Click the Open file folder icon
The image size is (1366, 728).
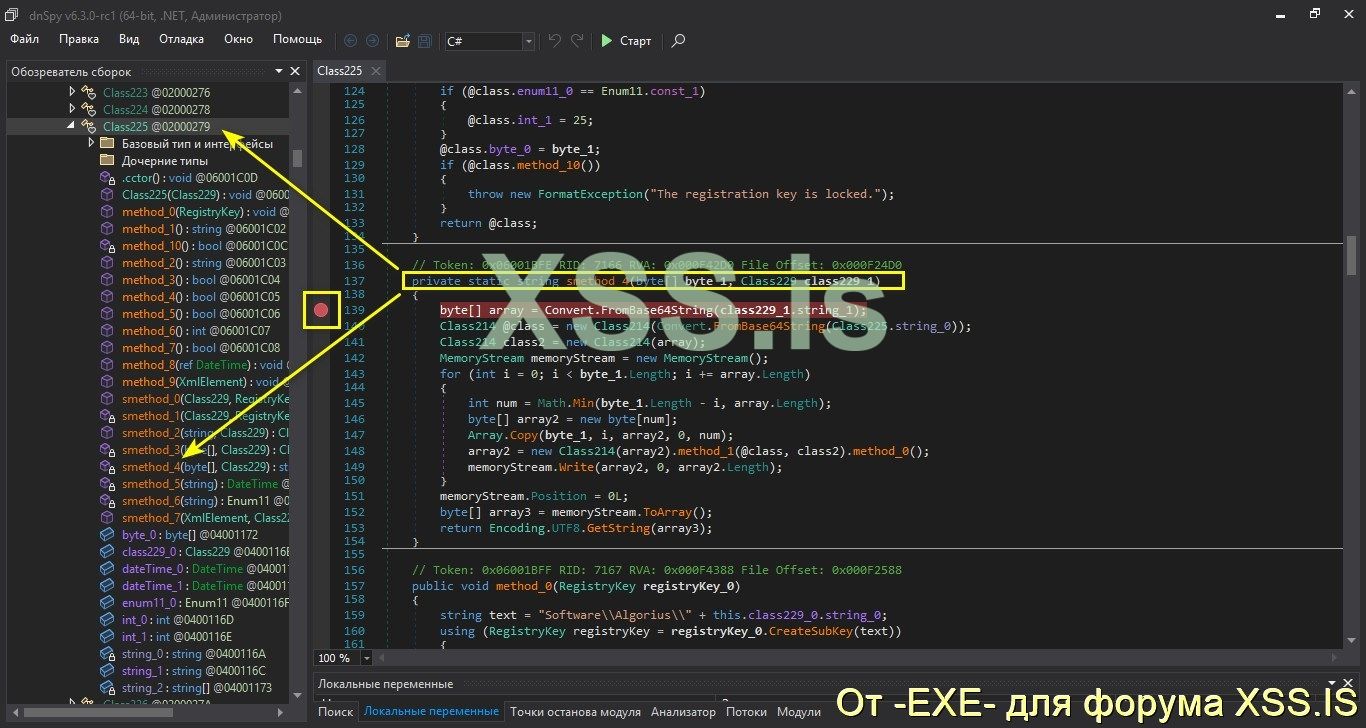pyautogui.click(x=402, y=41)
